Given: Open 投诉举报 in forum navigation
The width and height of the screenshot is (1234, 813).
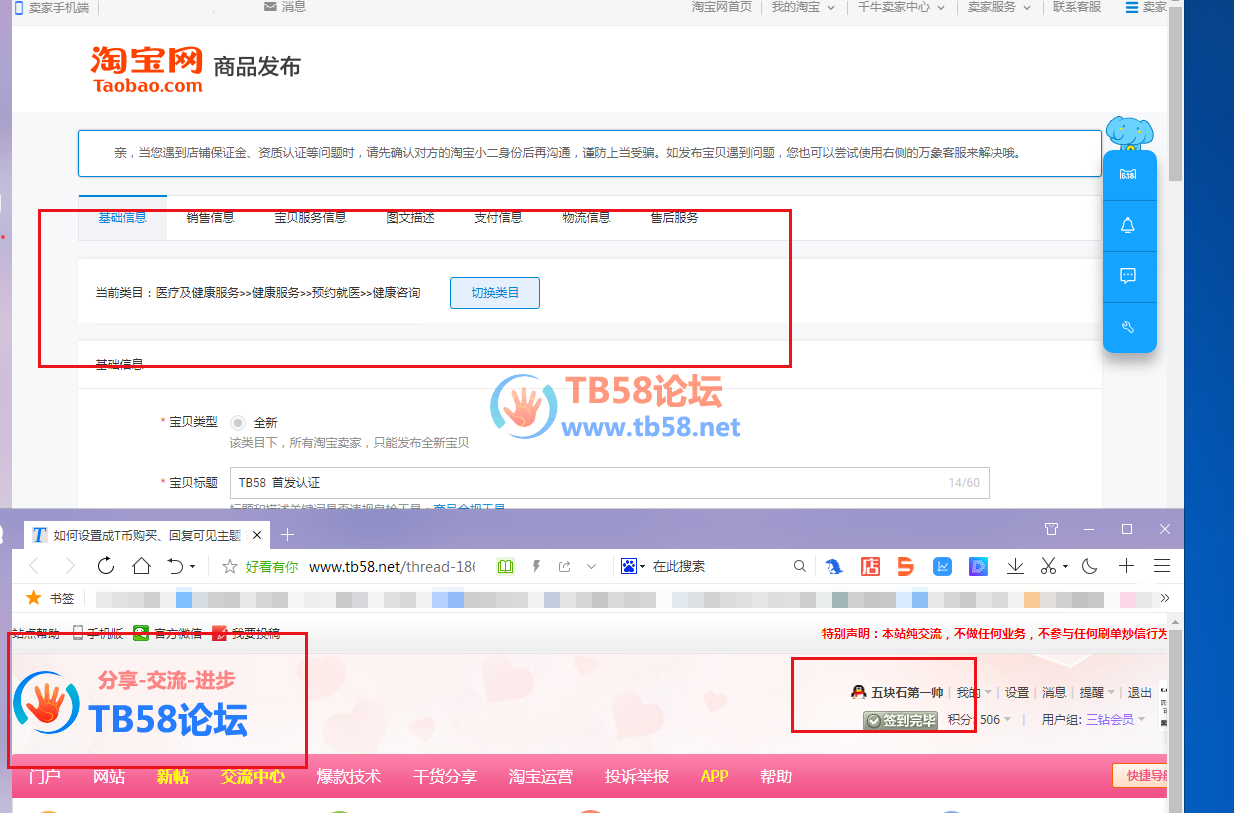Looking at the screenshot, I should point(637,776).
